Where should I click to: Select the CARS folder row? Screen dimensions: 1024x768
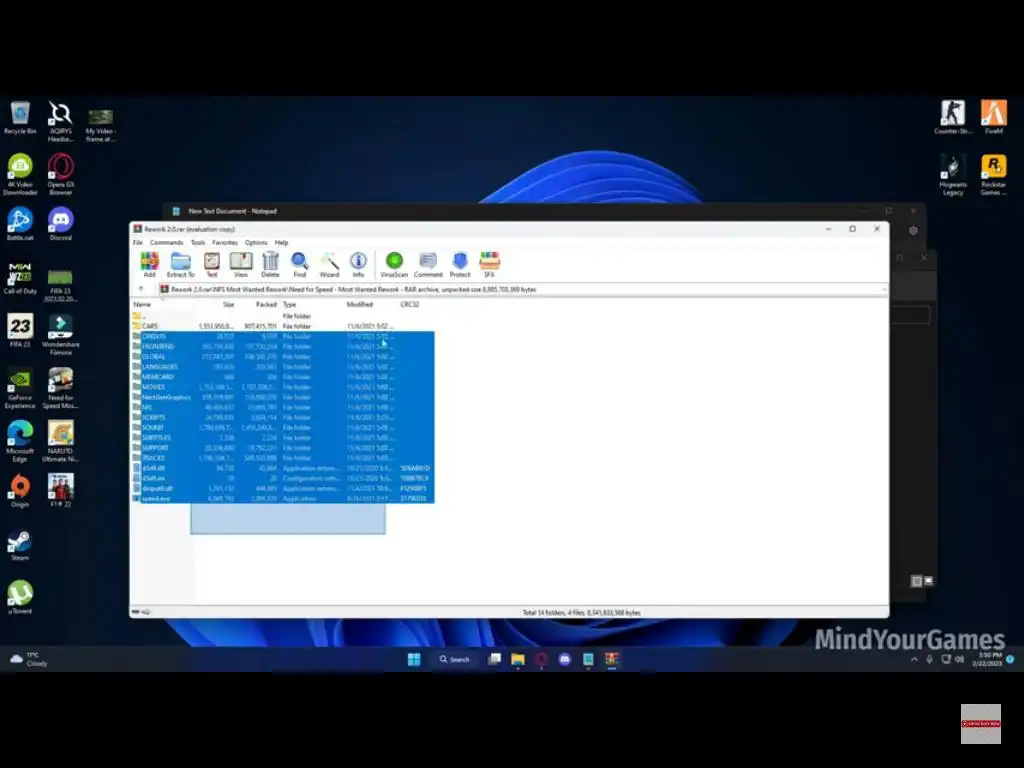[x=283, y=326]
